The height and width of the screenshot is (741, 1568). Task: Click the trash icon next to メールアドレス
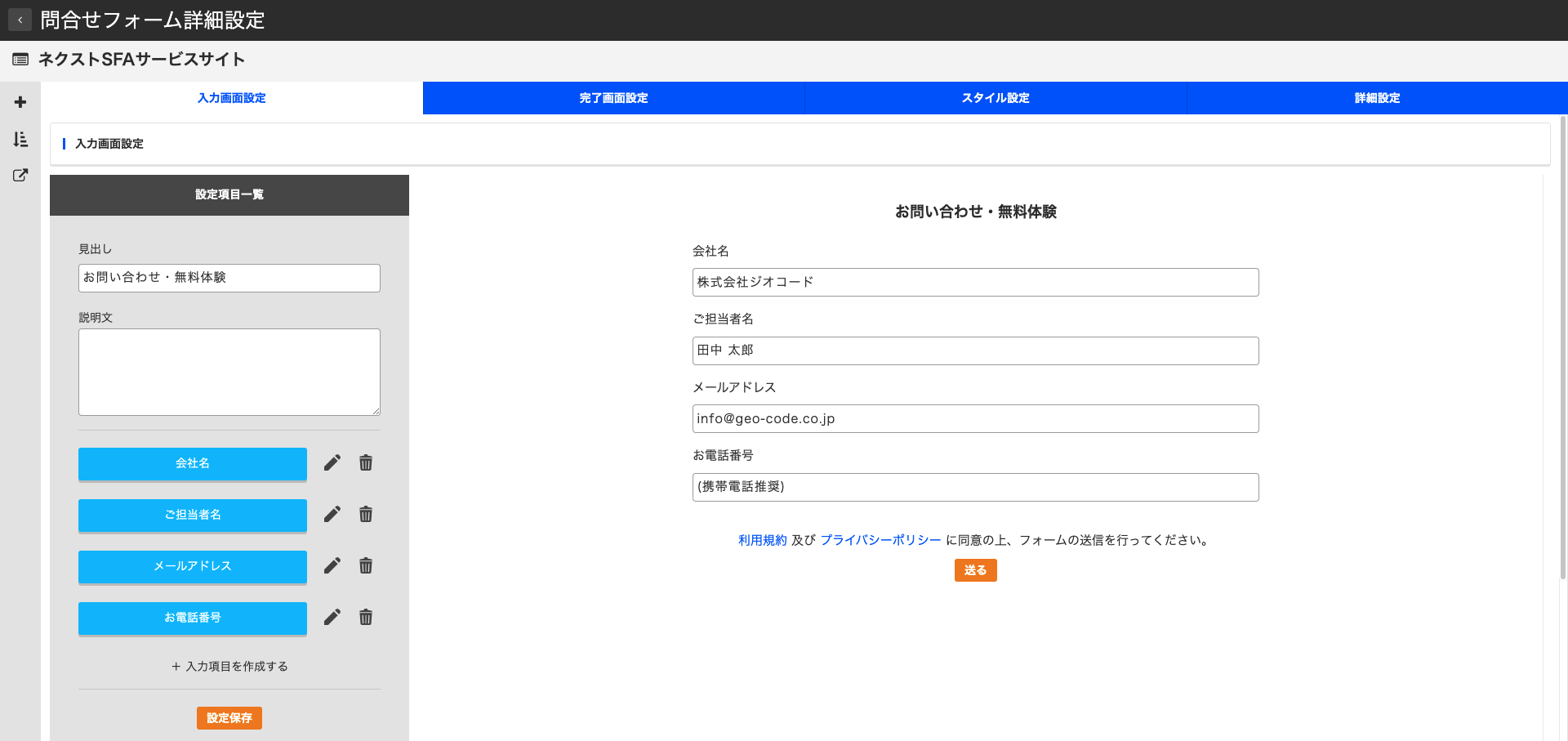tap(365, 565)
